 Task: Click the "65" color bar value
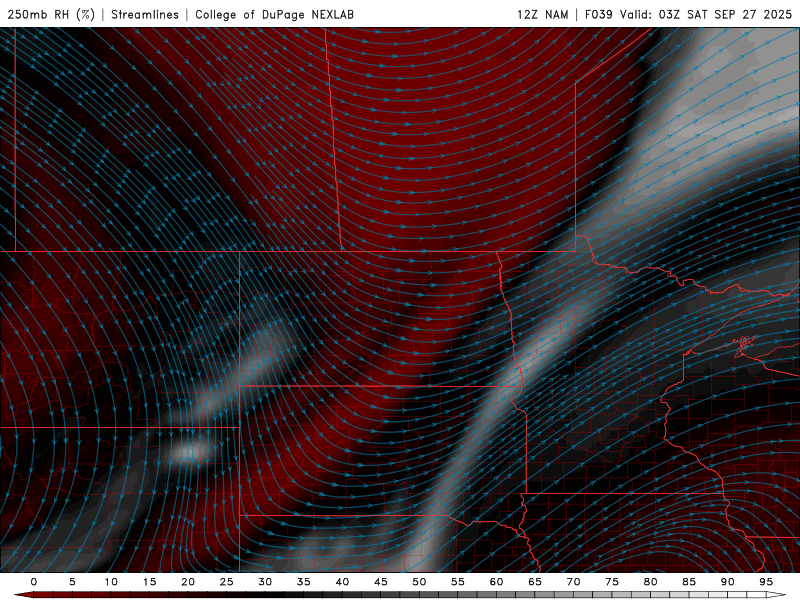click(x=535, y=582)
